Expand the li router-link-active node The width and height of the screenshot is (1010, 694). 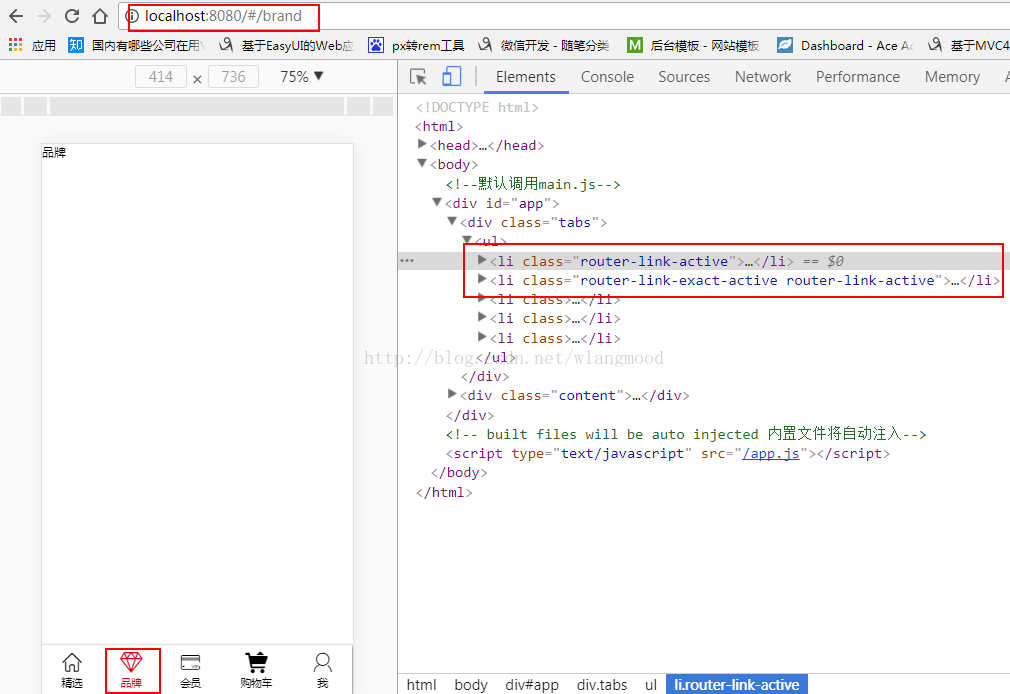482,260
